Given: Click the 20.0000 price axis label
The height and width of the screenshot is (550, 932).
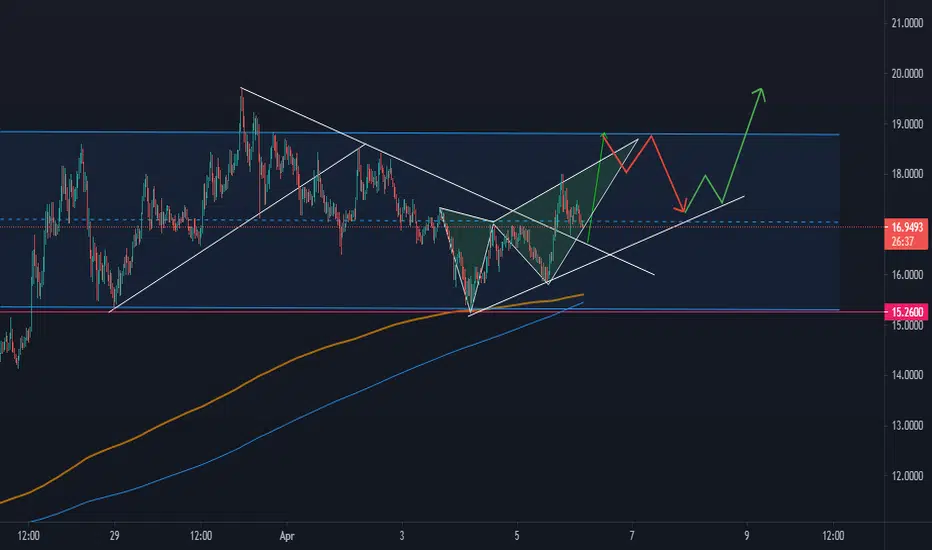Looking at the screenshot, I should (x=907, y=74).
